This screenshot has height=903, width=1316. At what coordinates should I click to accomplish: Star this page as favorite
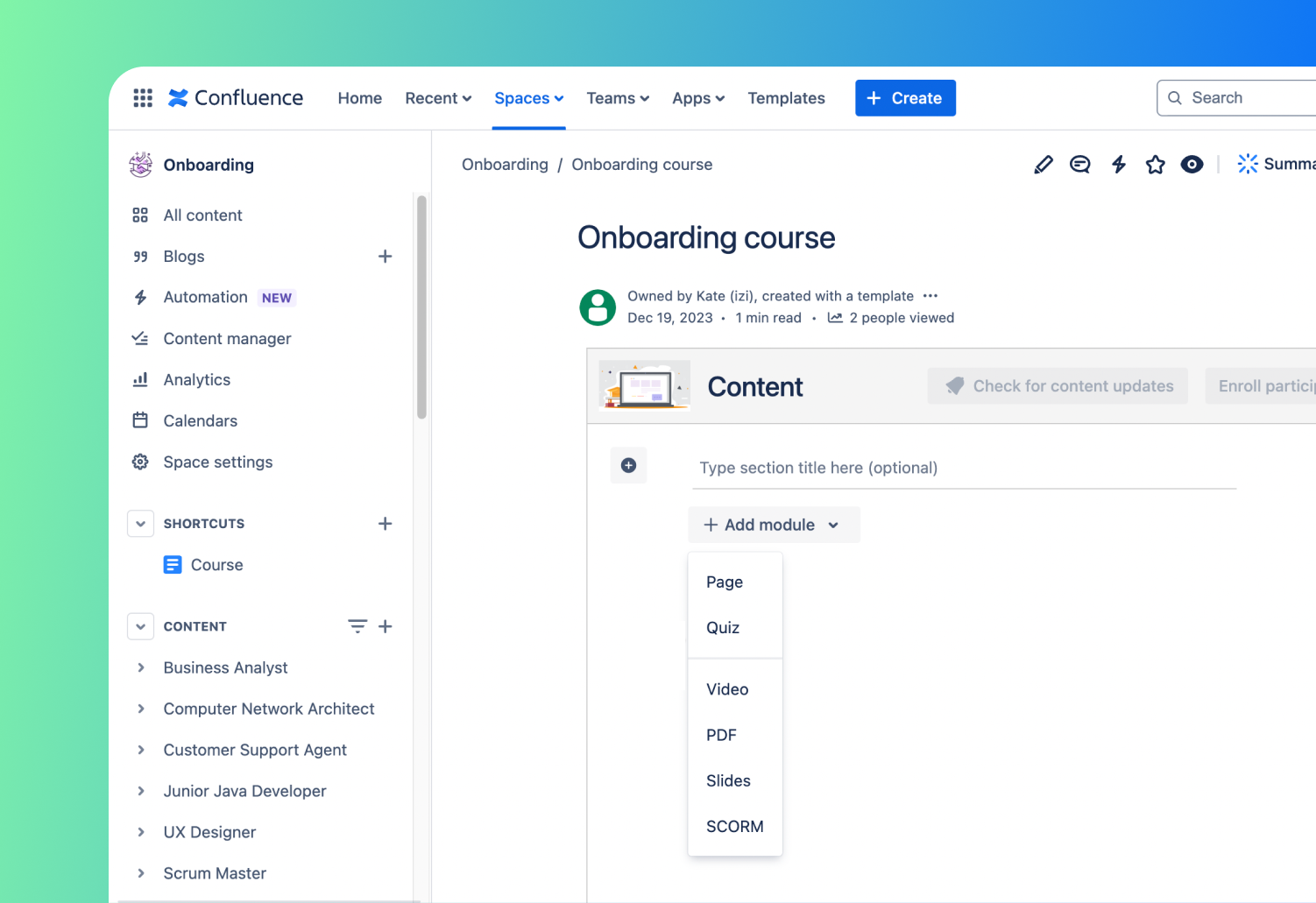click(x=1155, y=165)
